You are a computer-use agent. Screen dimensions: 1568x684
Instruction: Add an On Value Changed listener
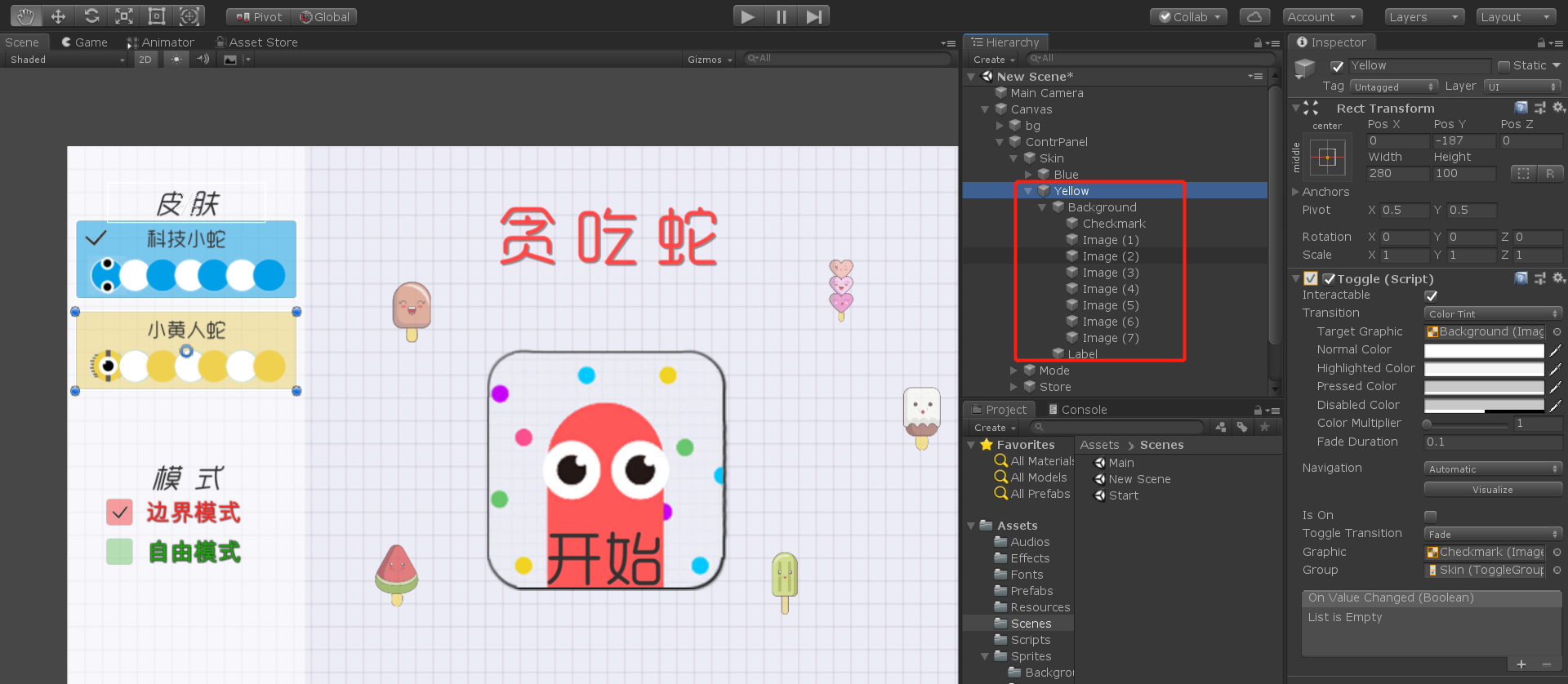coord(1521,665)
